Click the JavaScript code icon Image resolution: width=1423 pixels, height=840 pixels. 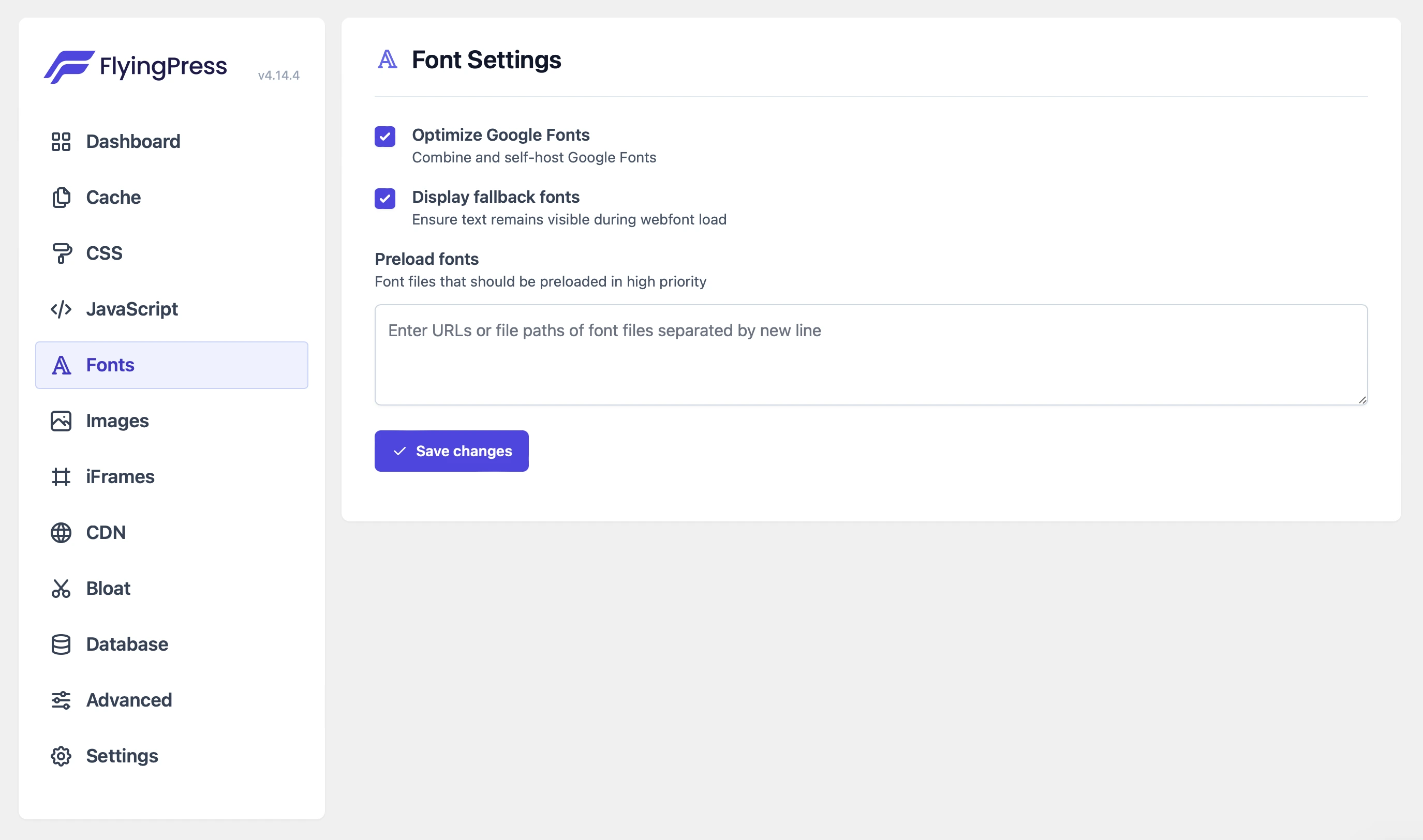[61, 309]
